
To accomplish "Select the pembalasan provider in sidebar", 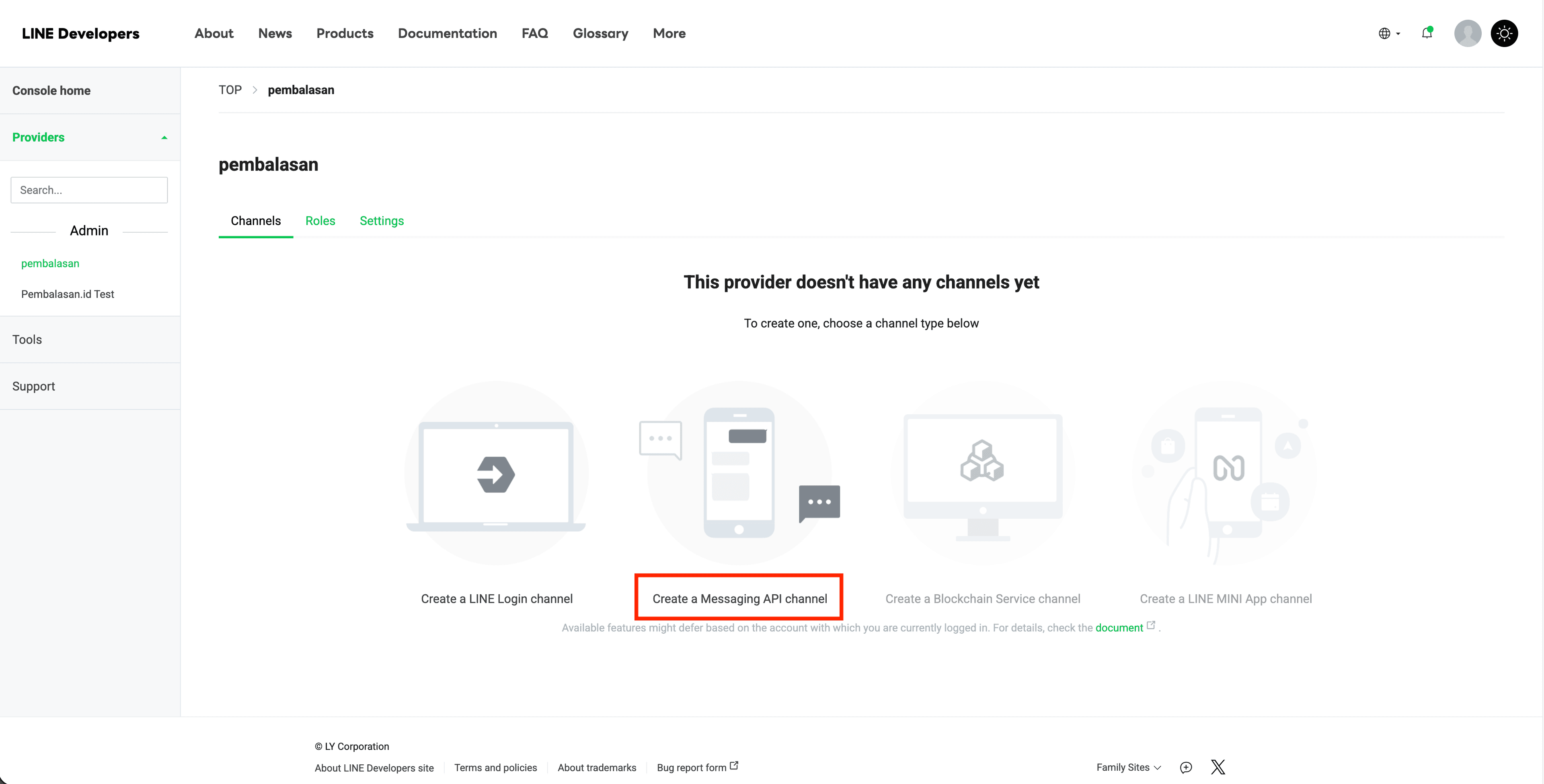I will click(x=50, y=264).
